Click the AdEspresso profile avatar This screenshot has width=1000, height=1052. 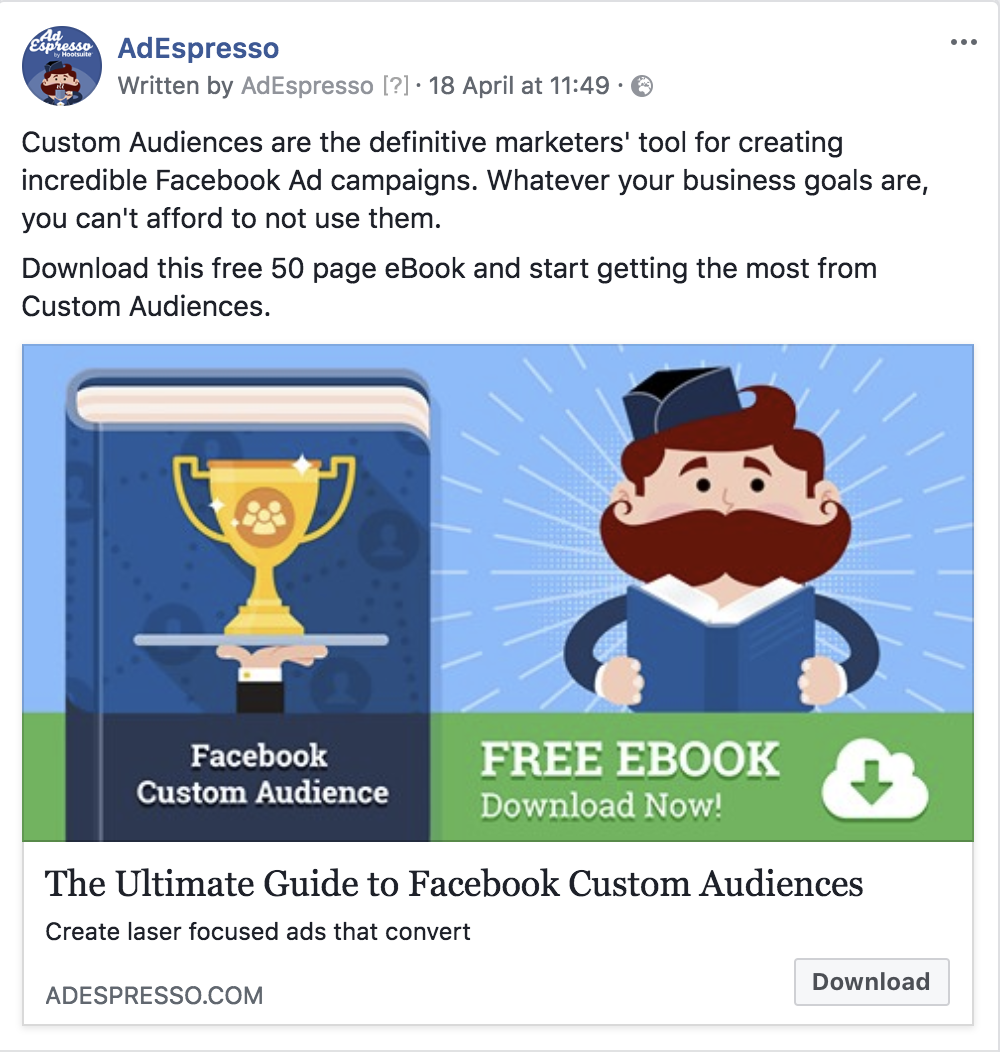[x=62, y=66]
